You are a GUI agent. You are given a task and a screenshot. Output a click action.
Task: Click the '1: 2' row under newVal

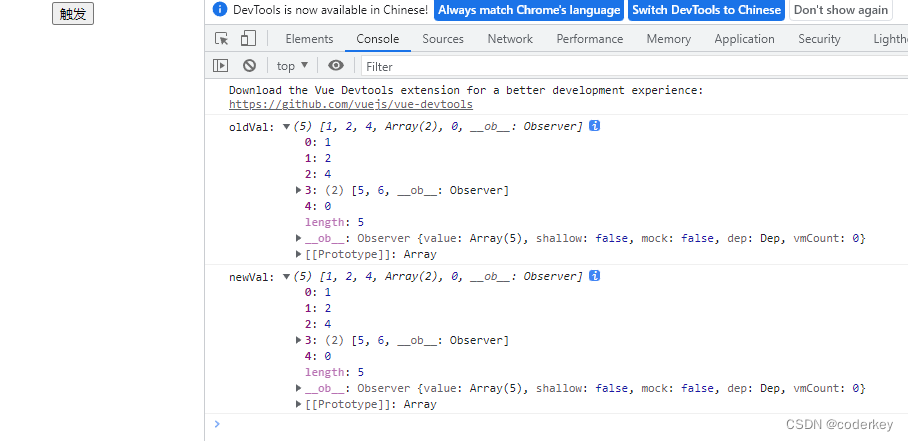pos(318,308)
